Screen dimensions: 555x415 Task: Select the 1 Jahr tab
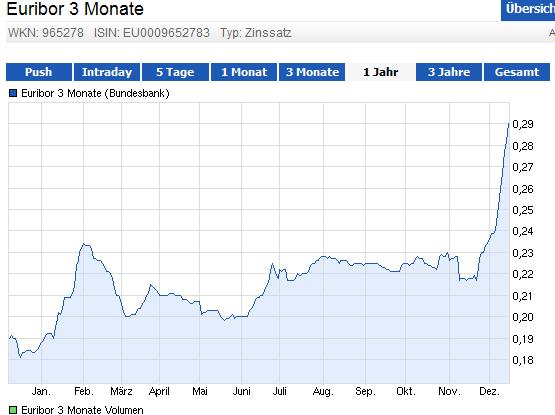(x=381, y=72)
